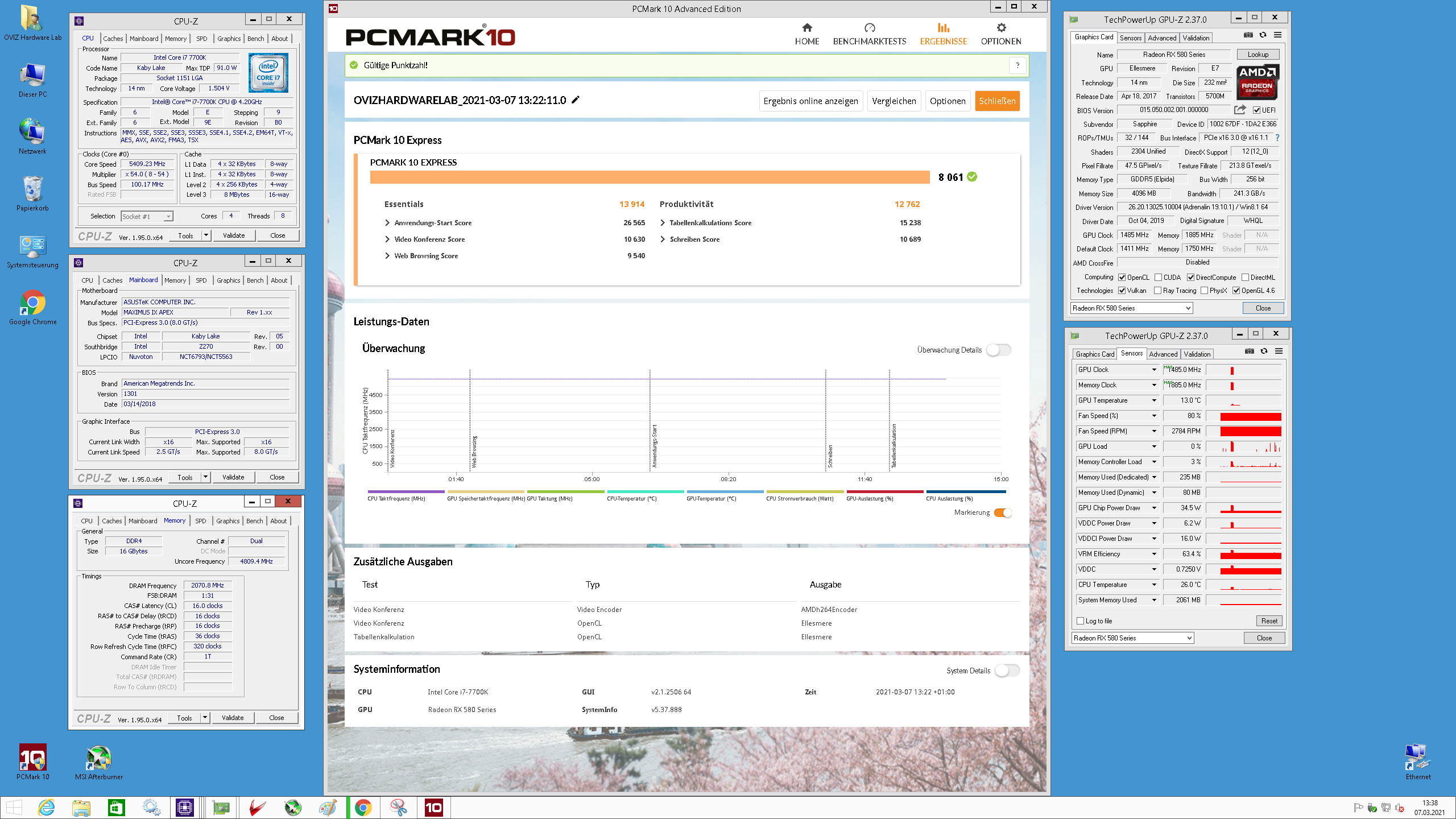Select the PCMark 10 desktop shortcut
The height and width of the screenshot is (819, 1456).
click(x=32, y=762)
